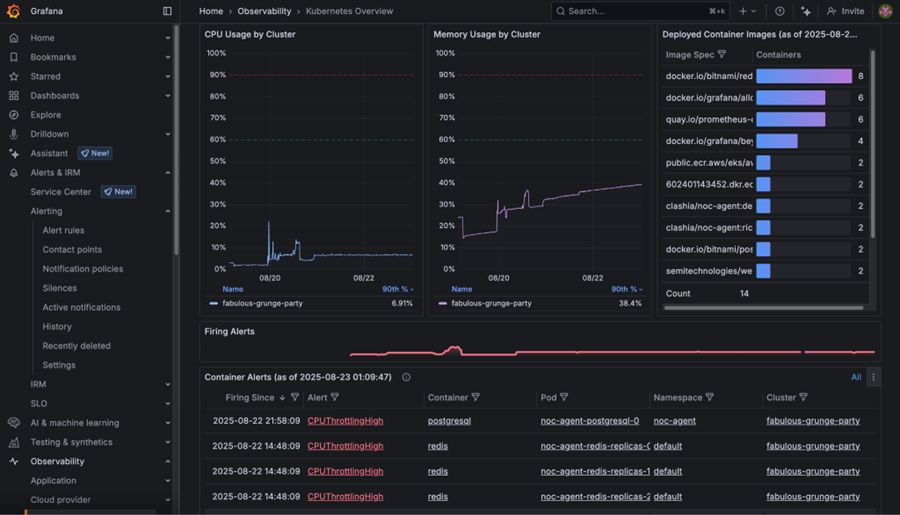Expand the Home menu chevron
The image size is (900, 515).
(x=168, y=38)
